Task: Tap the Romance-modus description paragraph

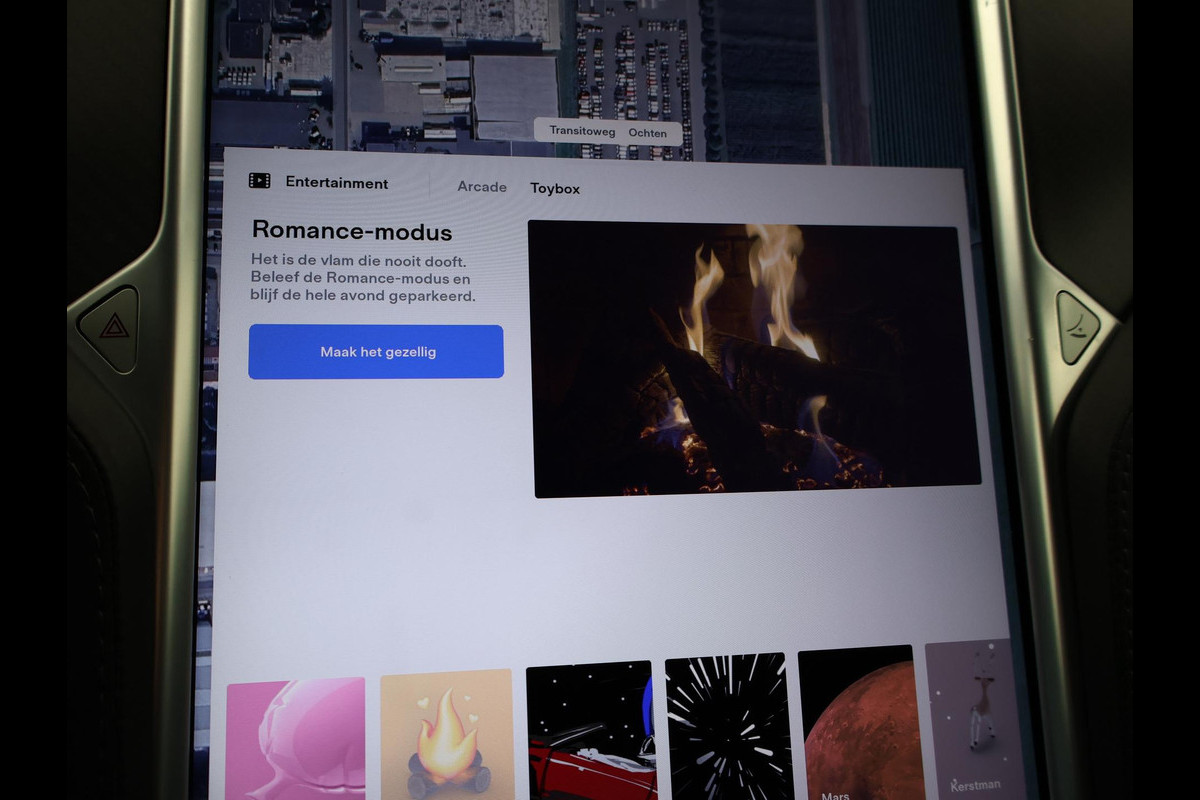Action: tap(360, 278)
